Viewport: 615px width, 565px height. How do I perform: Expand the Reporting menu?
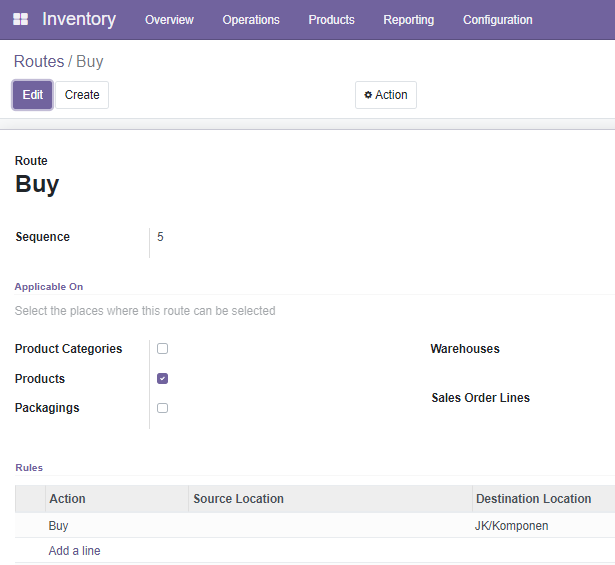click(409, 20)
